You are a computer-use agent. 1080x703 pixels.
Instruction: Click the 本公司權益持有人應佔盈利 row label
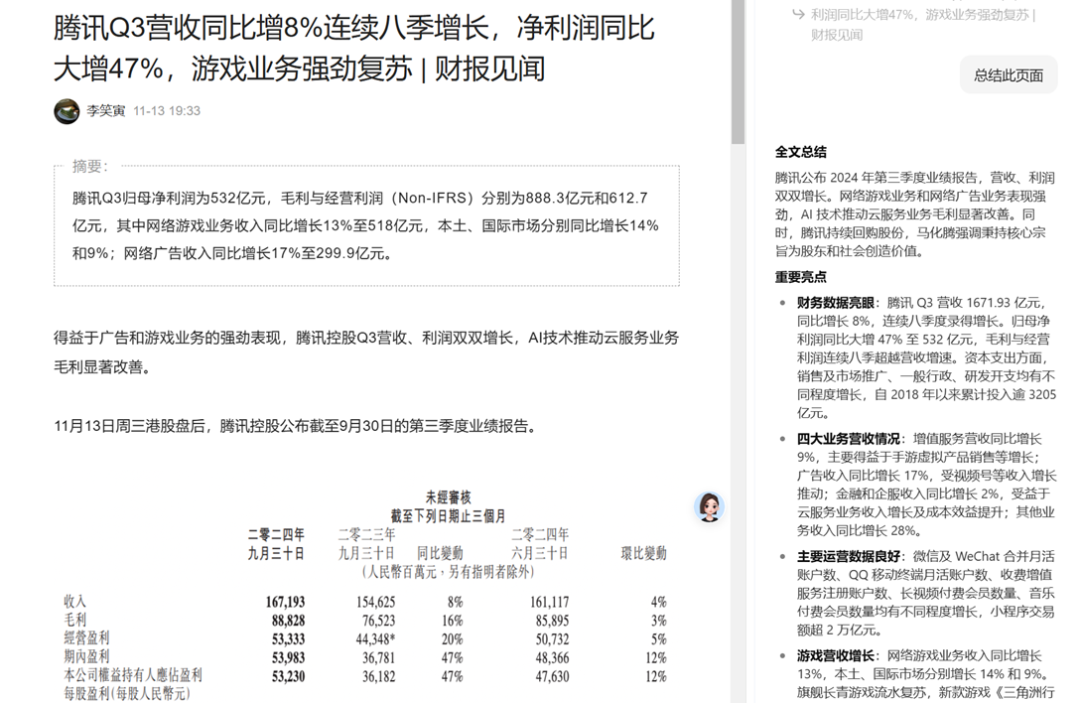(133, 675)
